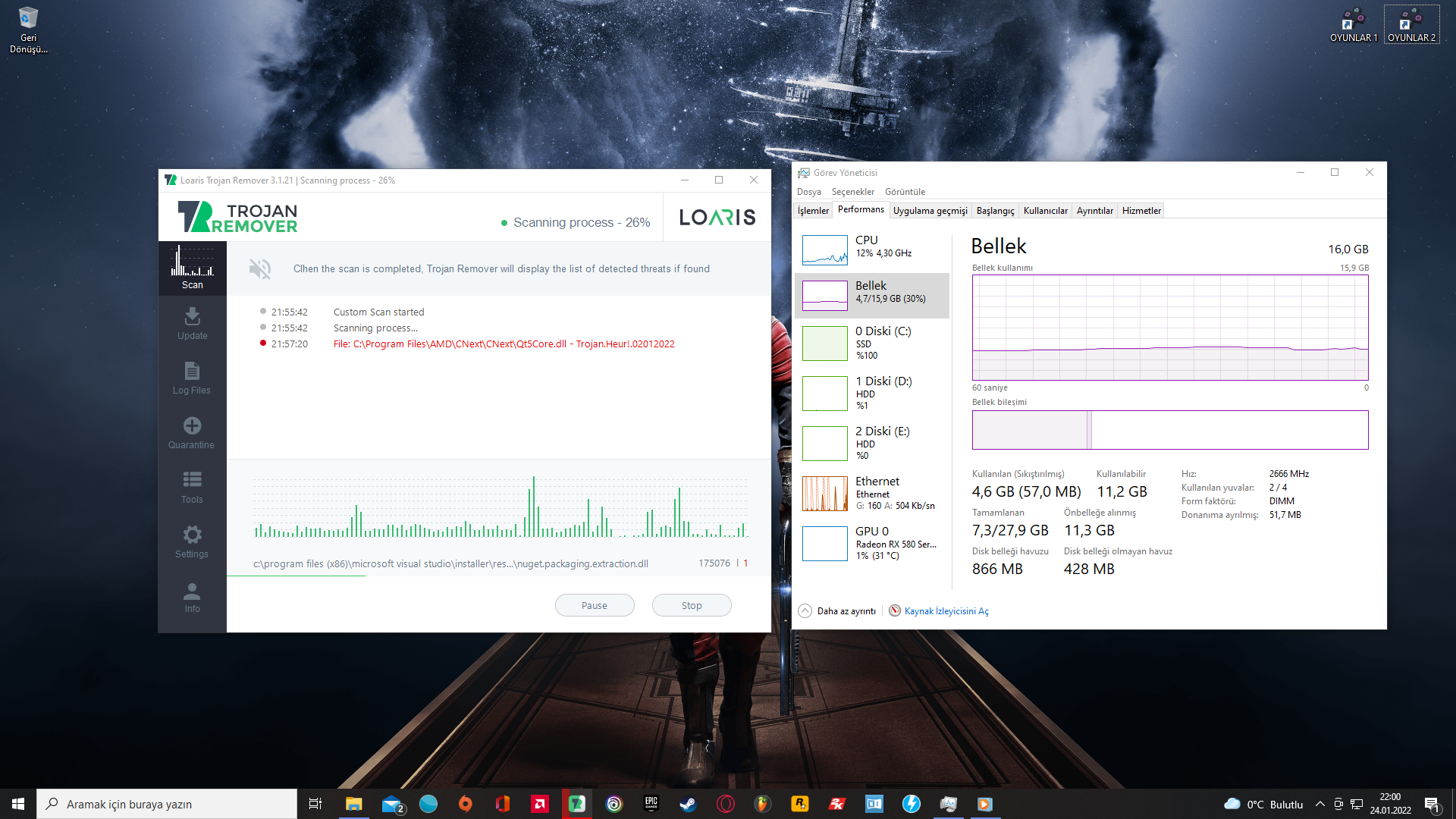Open the Info section
Screen dimensions: 1456x819
(x=192, y=597)
